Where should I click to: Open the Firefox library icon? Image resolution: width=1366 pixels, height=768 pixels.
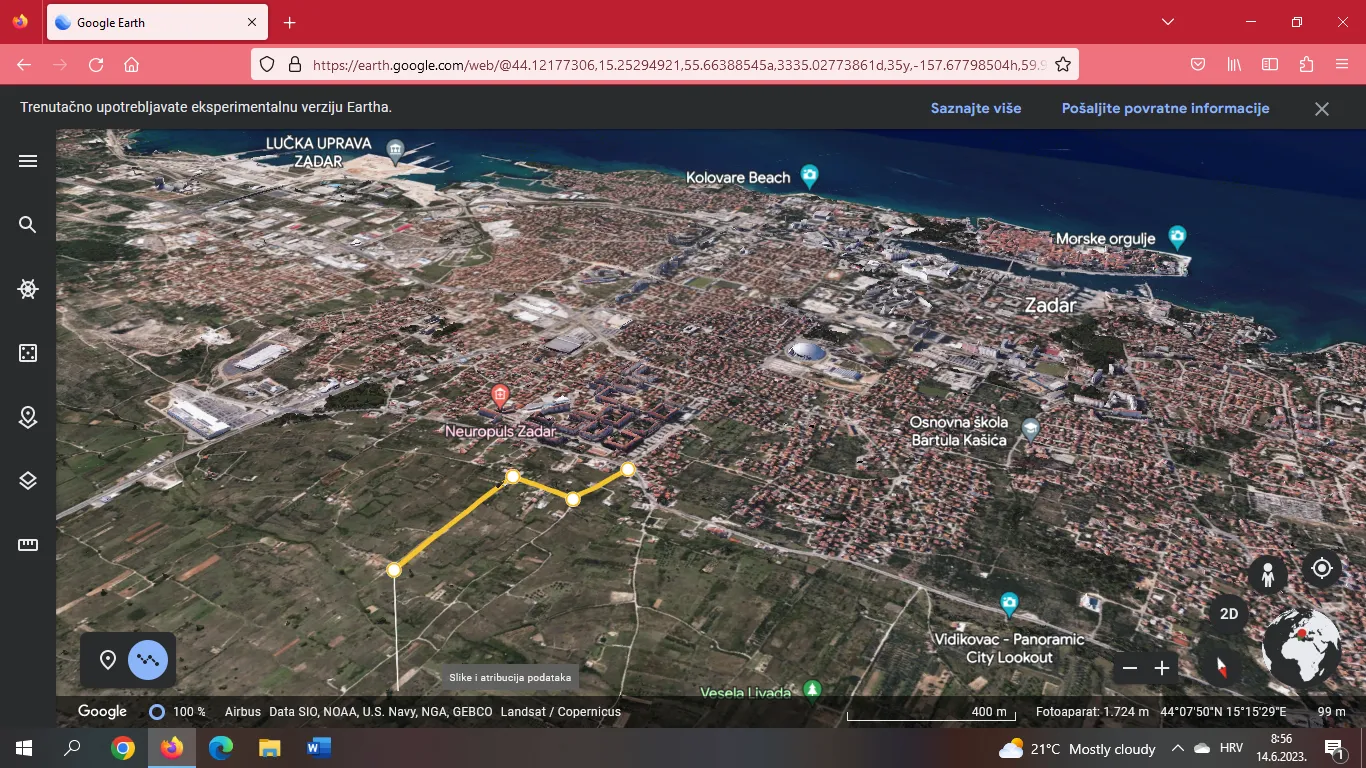1234,65
